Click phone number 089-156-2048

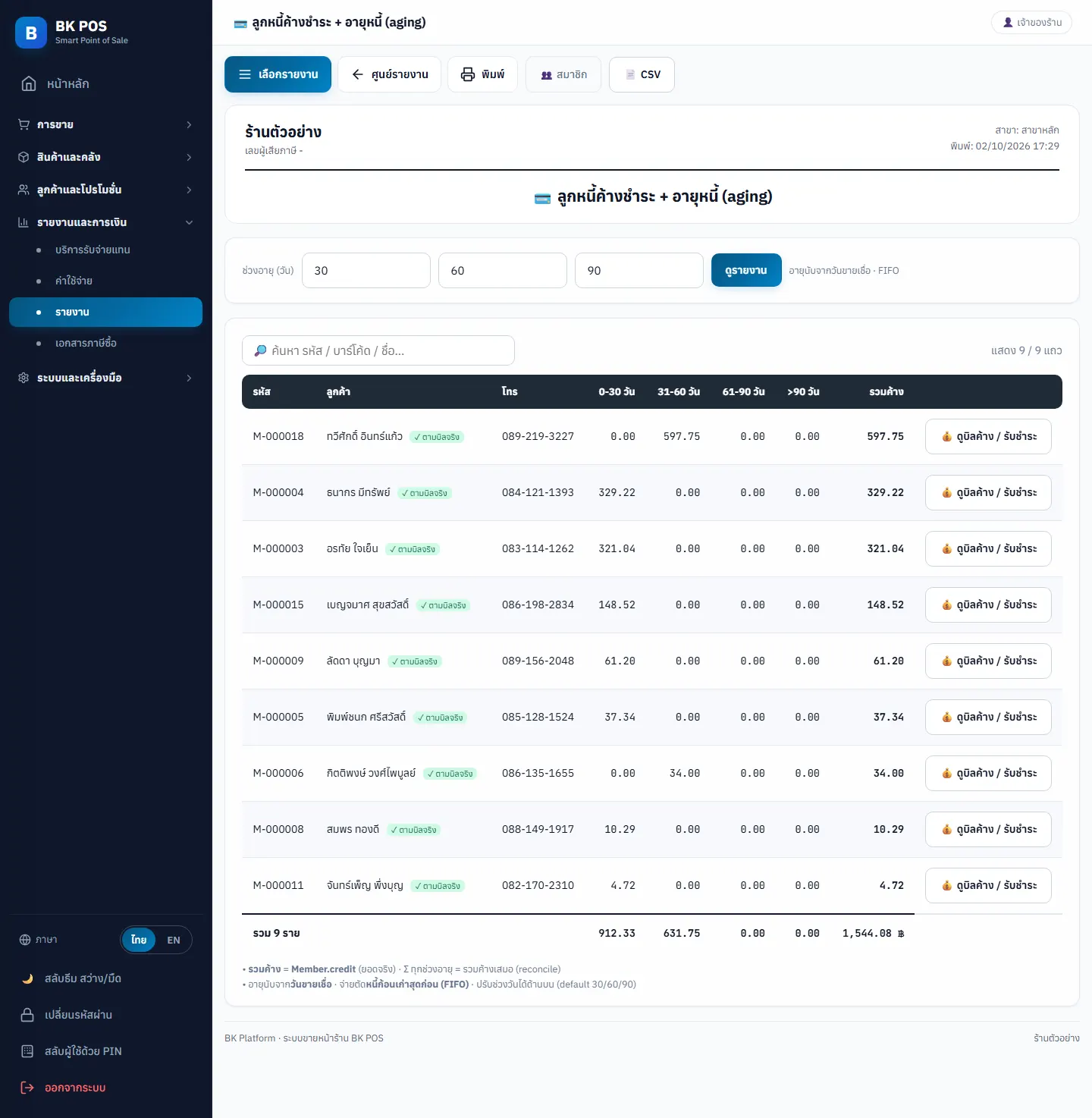point(538,661)
